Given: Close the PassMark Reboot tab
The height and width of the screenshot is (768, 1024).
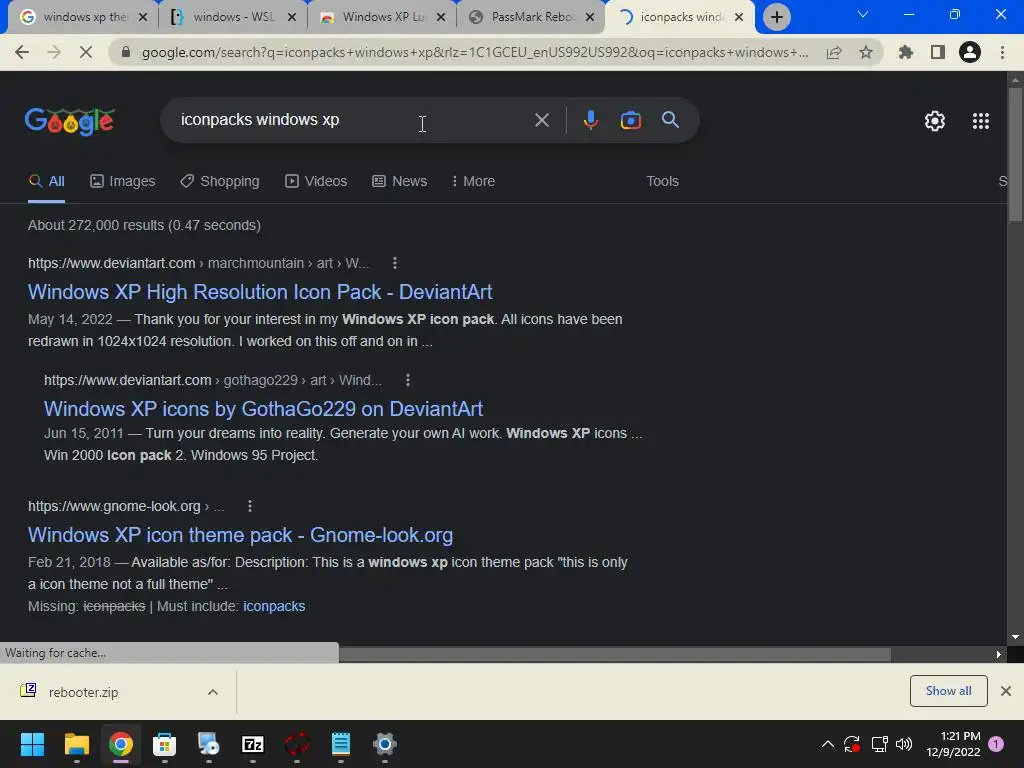Looking at the screenshot, I should pos(590,17).
